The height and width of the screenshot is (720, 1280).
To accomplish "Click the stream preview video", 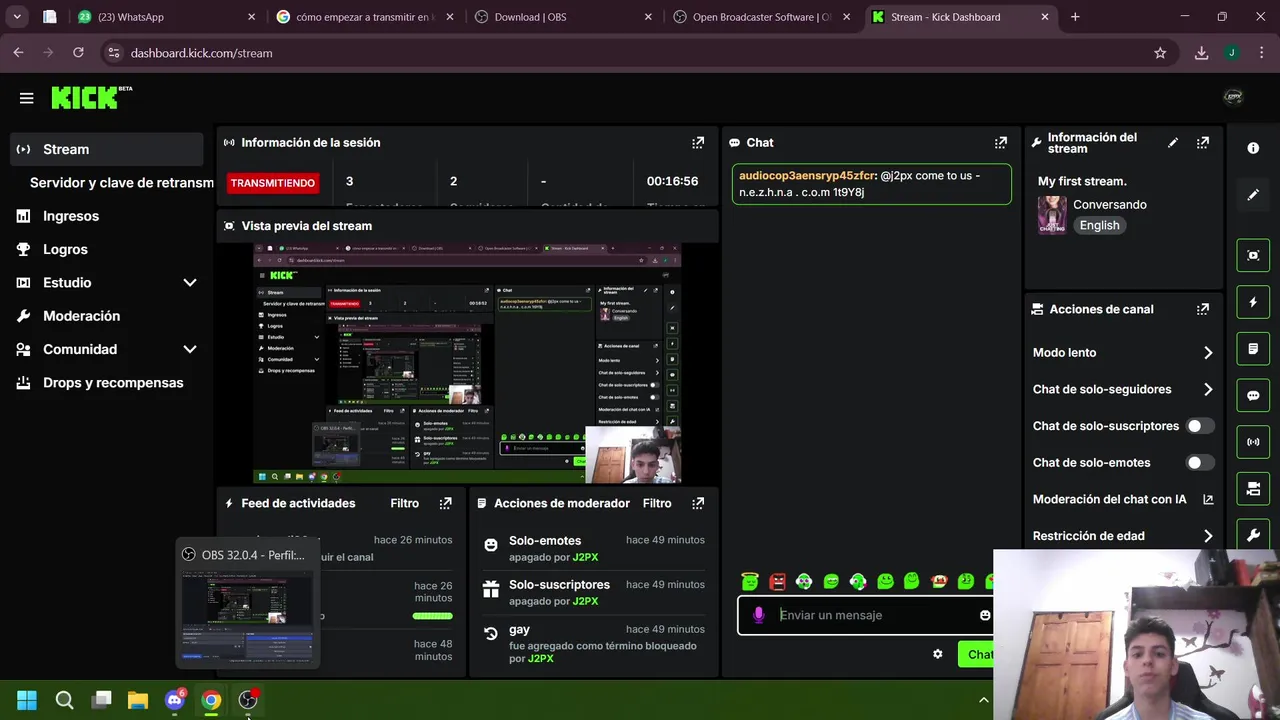I will [467, 363].
